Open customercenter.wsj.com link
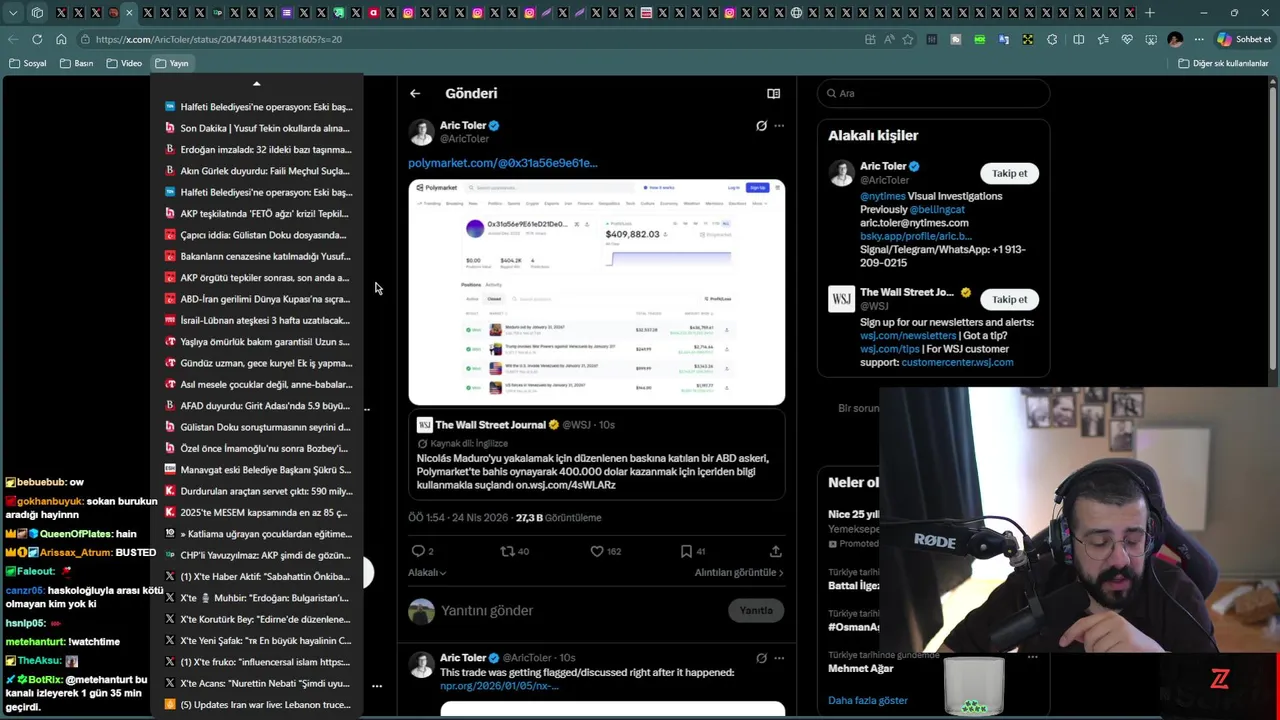Image resolution: width=1280 pixels, height=720 pixels. click(957, 362)
